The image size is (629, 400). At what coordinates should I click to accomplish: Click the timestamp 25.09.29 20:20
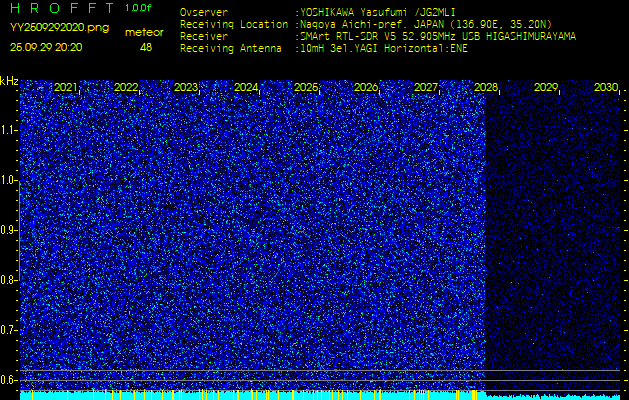[x=46, y=47]
